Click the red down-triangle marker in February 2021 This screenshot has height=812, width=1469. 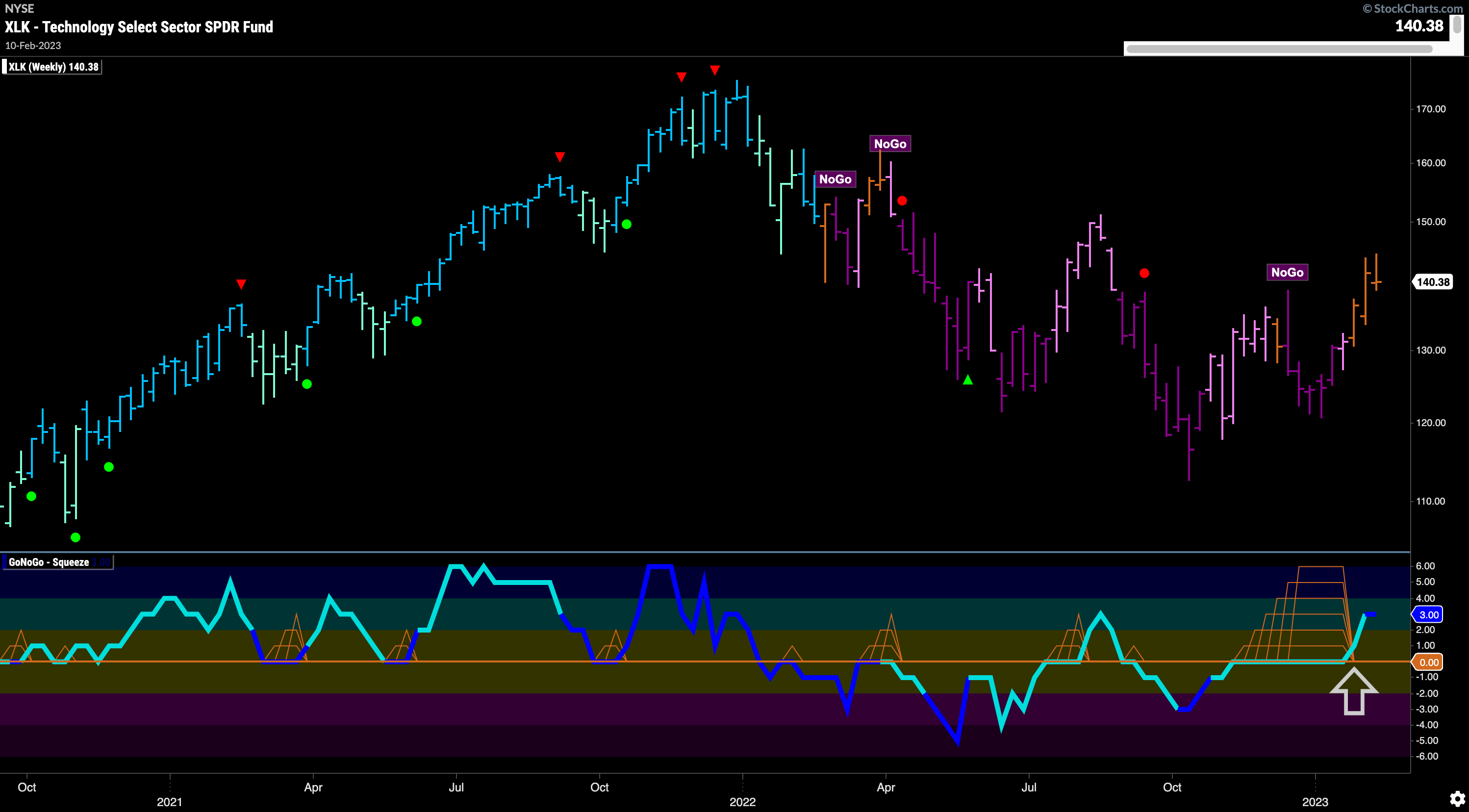(241, 284)
